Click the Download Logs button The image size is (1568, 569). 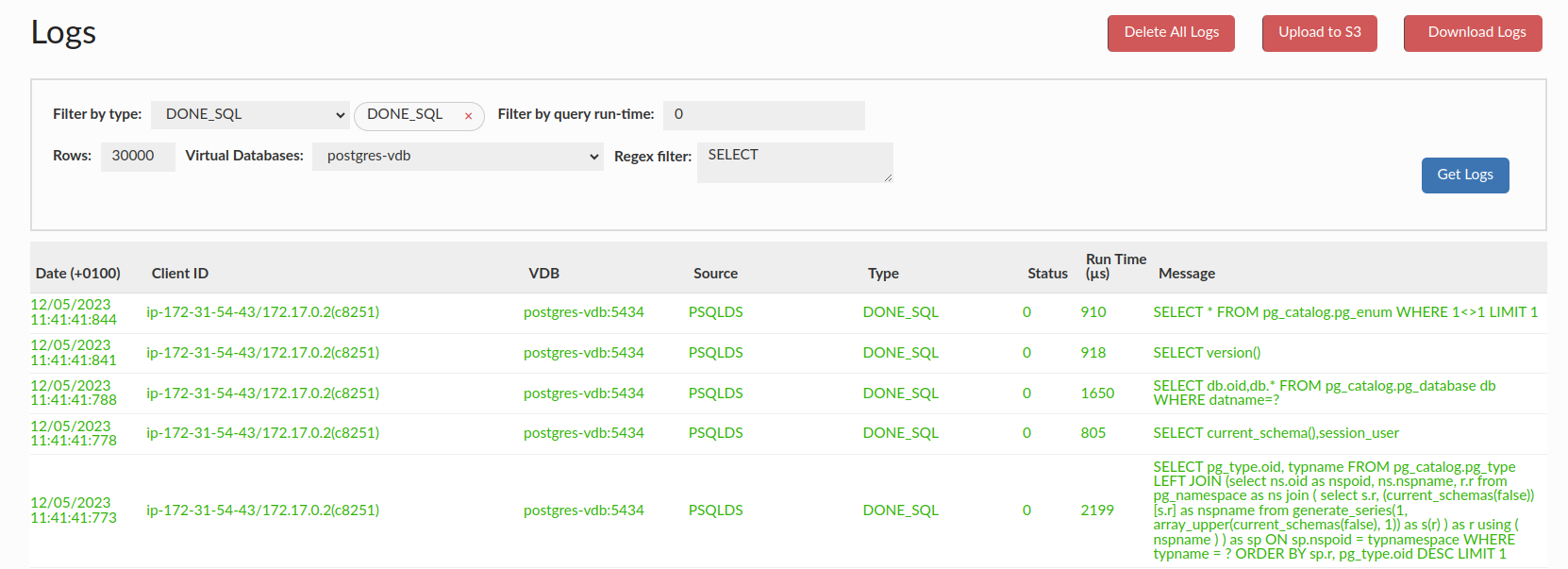click(x=1473, y=33)
